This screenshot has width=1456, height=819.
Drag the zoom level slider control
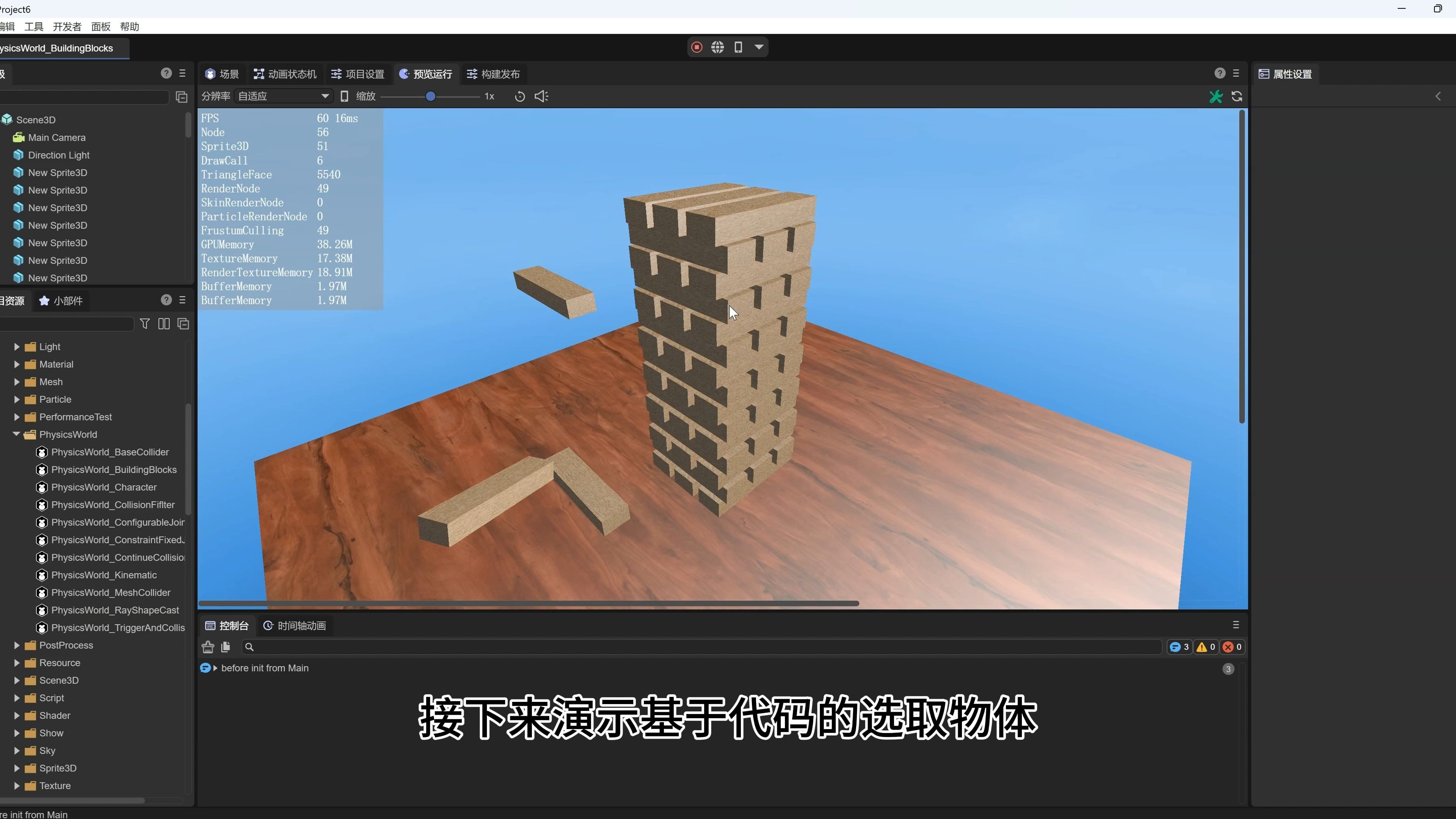430,96
